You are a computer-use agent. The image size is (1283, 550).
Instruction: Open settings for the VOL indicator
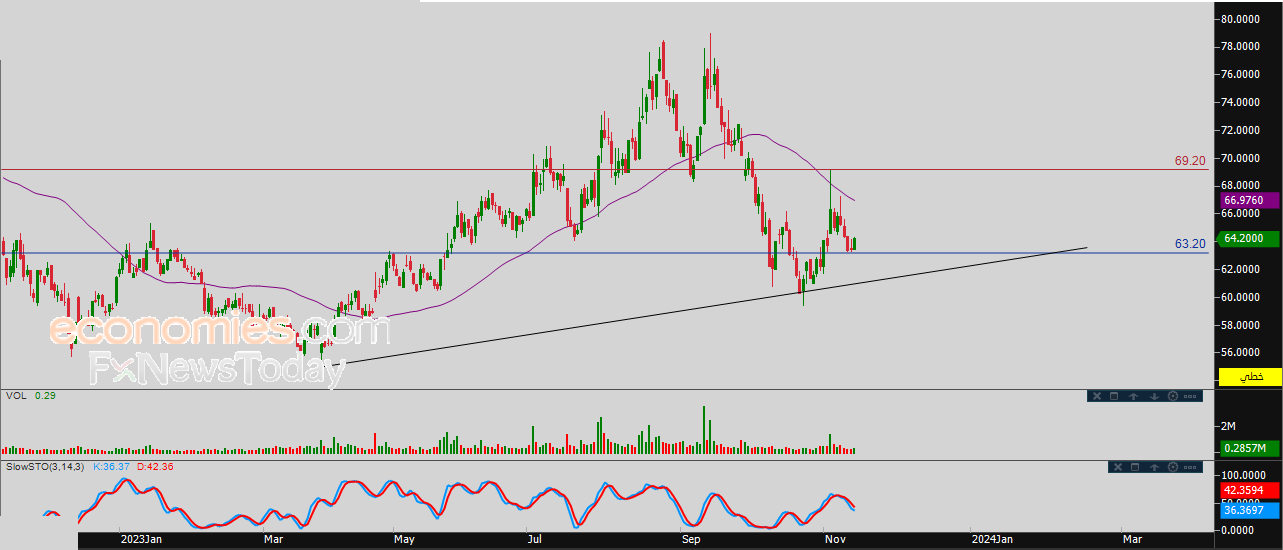1173,396
